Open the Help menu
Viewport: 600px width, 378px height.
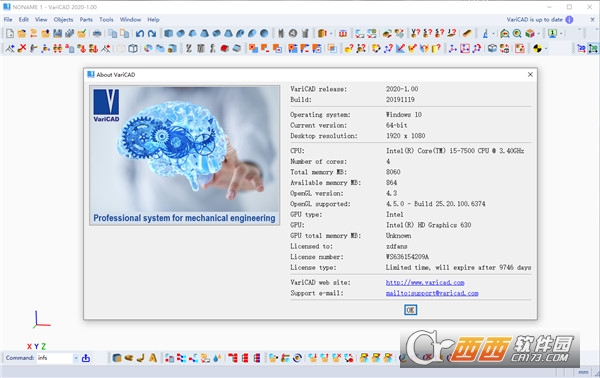pyautogui.click(x=153, y=20)
